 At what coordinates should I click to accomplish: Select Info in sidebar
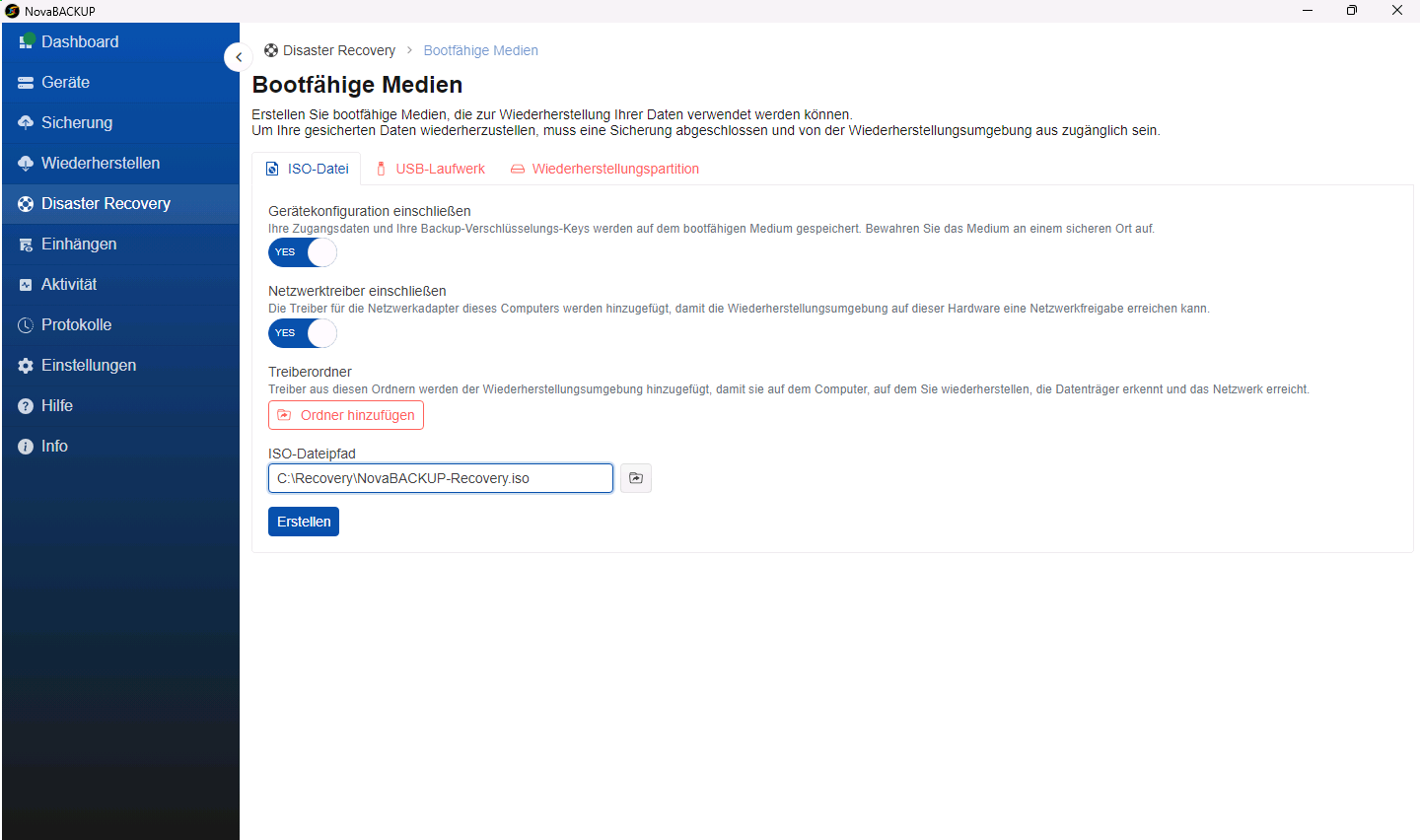pos(120,447)
